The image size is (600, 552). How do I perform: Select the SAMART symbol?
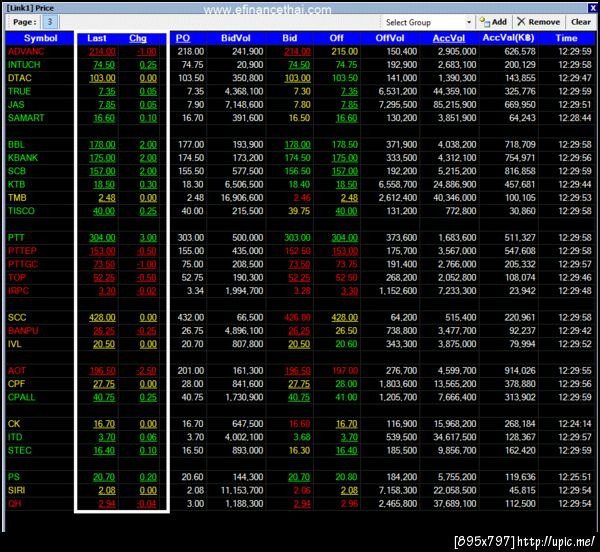click(x=26, y=118)
